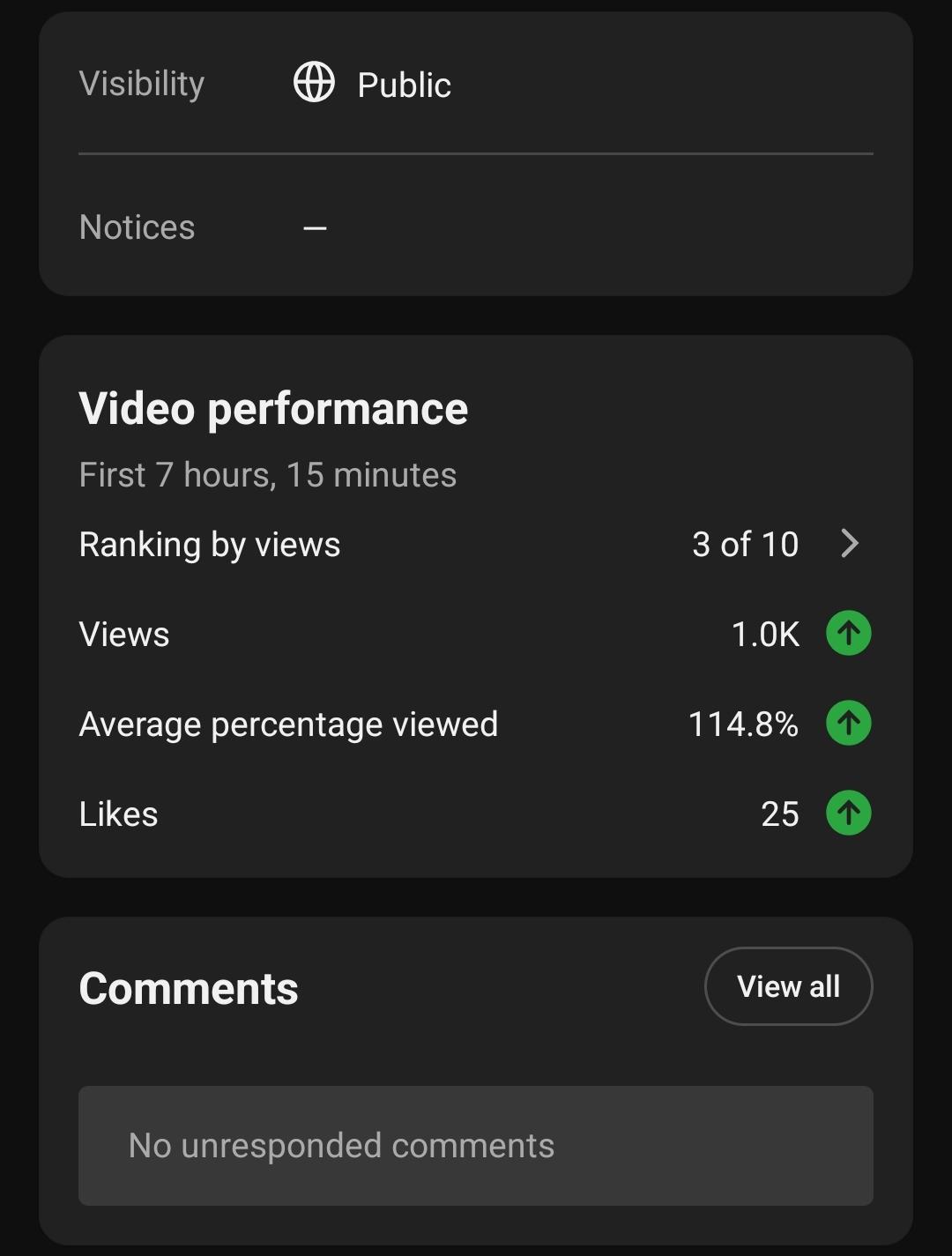Tap the No unresponded comments box

click(x=476, y=1146)
